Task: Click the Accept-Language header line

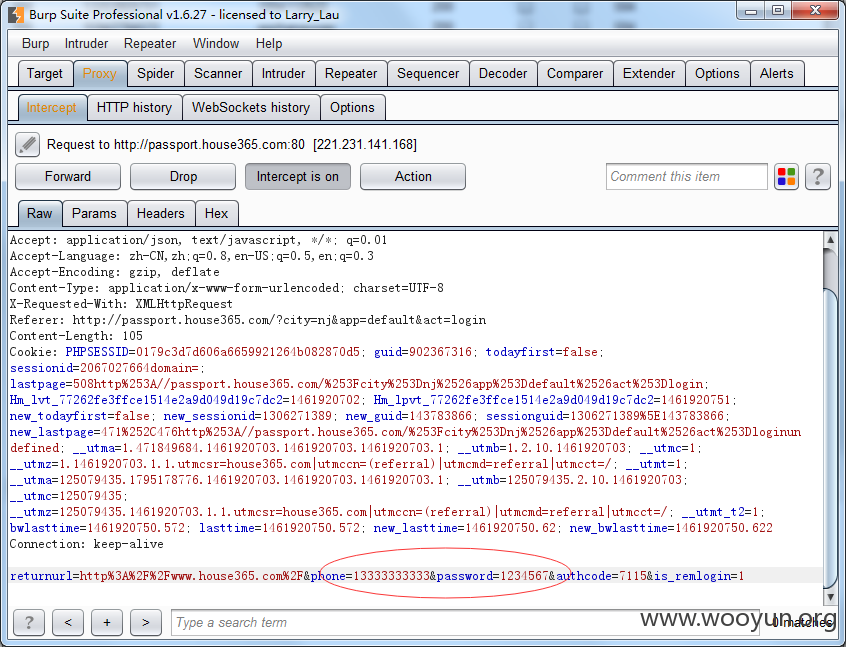Action: pos(192,256)
